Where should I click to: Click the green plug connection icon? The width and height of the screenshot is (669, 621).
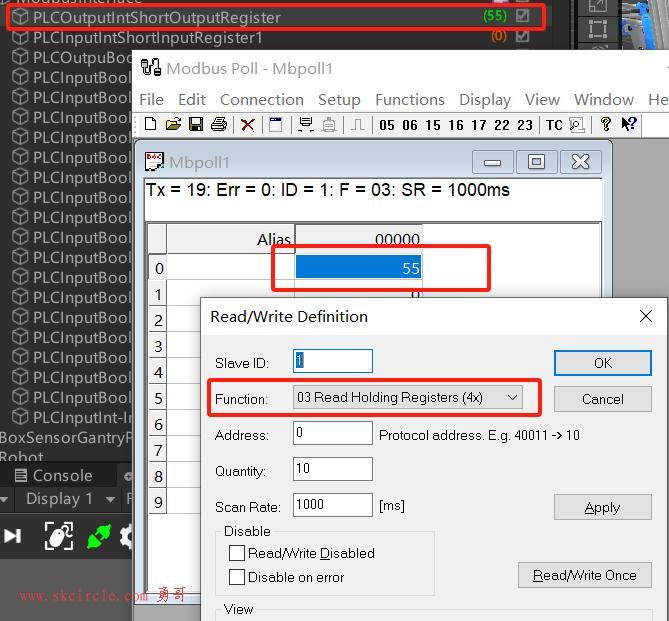click(99, 536)
